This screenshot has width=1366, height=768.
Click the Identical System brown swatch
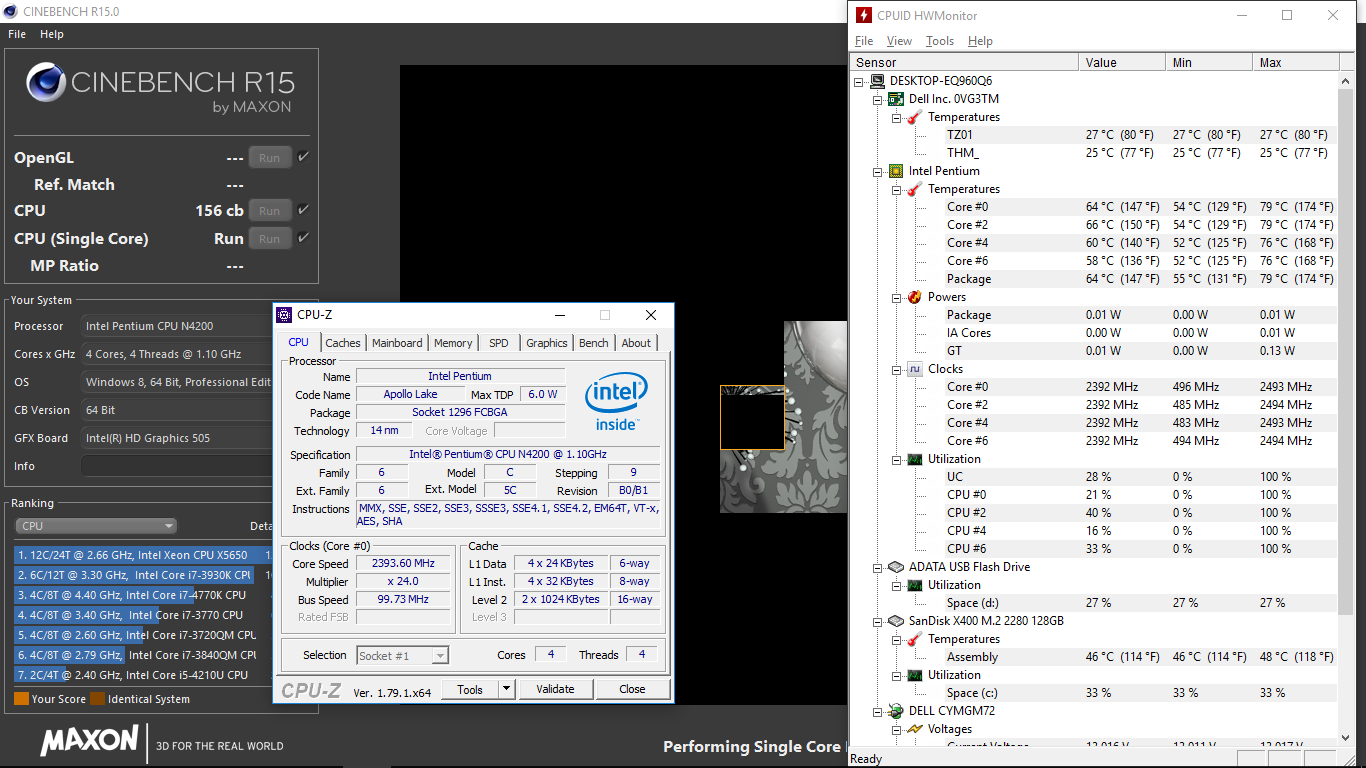[97, 699]
